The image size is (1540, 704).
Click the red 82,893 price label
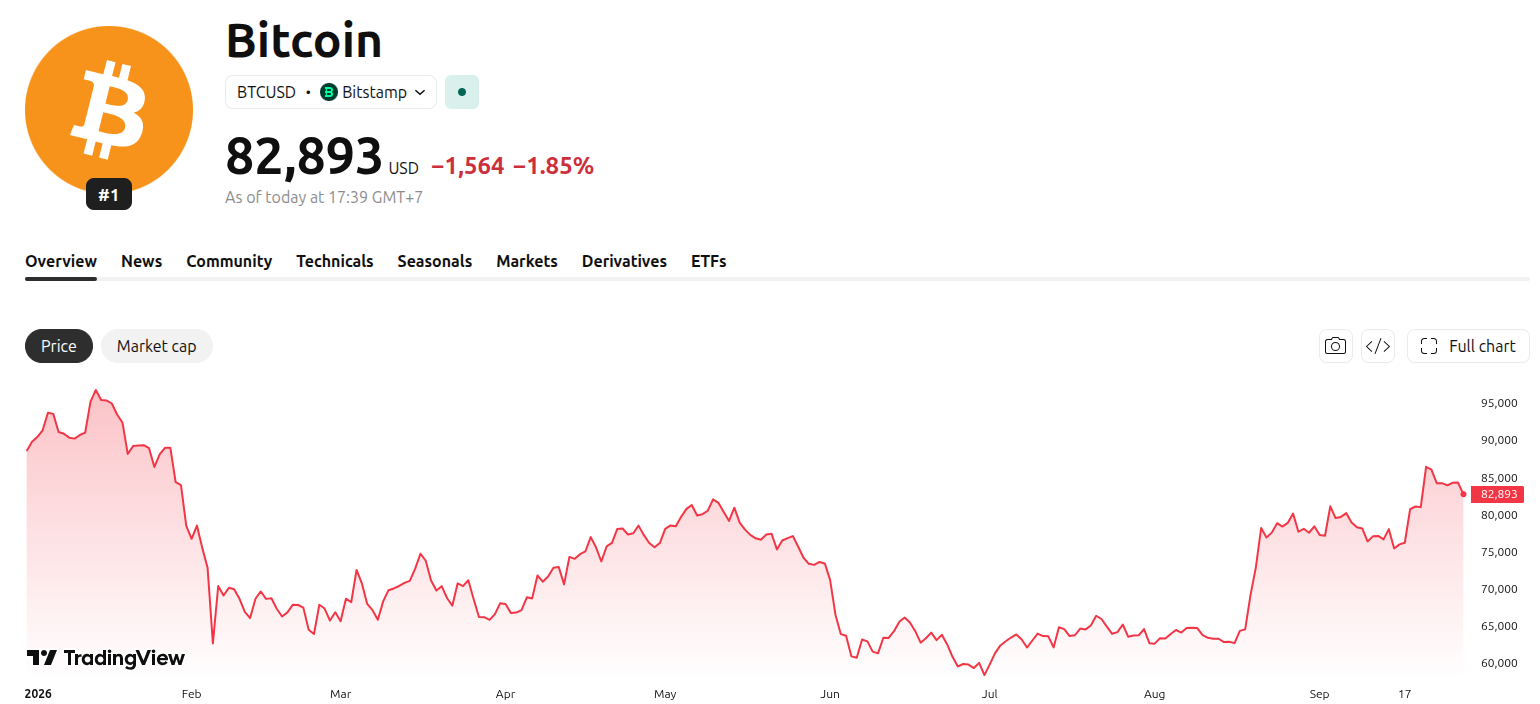(x=1497, y=494)
